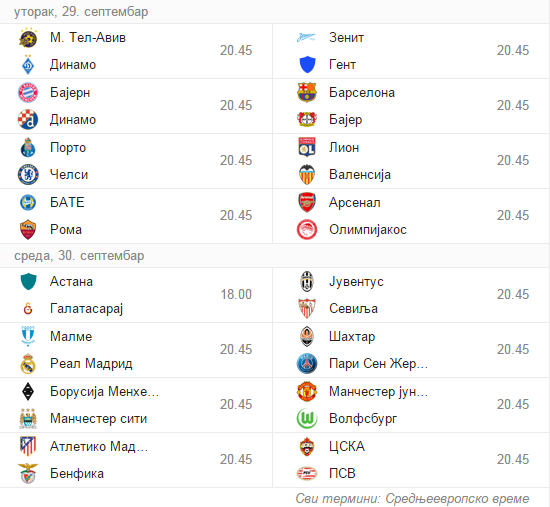Open the Манчестер сити team link
Screen dimensions: 550x507
(x=99, y=419)
